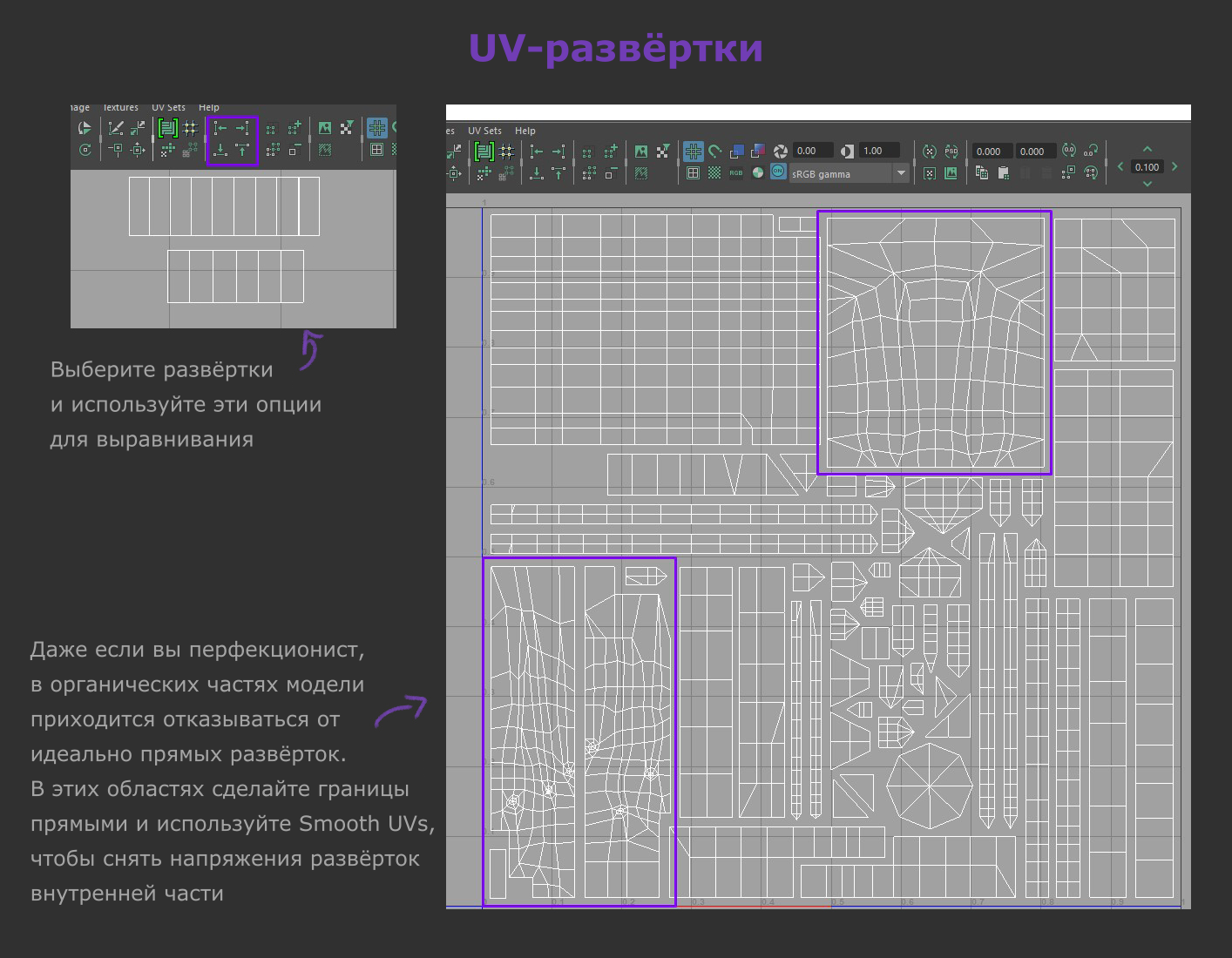Click the up chevron above 0.100
Image resolution: width=1232 pixels, height=958 pixels.
[1147, 150]
